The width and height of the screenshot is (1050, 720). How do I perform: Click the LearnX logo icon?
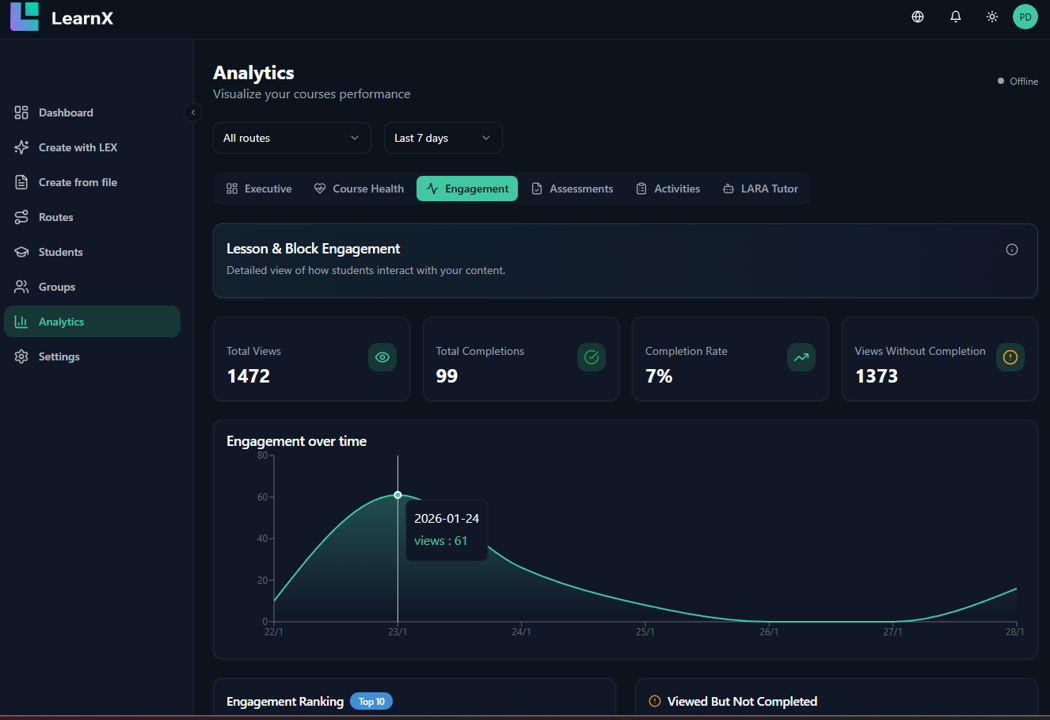[x=25, y=17]
